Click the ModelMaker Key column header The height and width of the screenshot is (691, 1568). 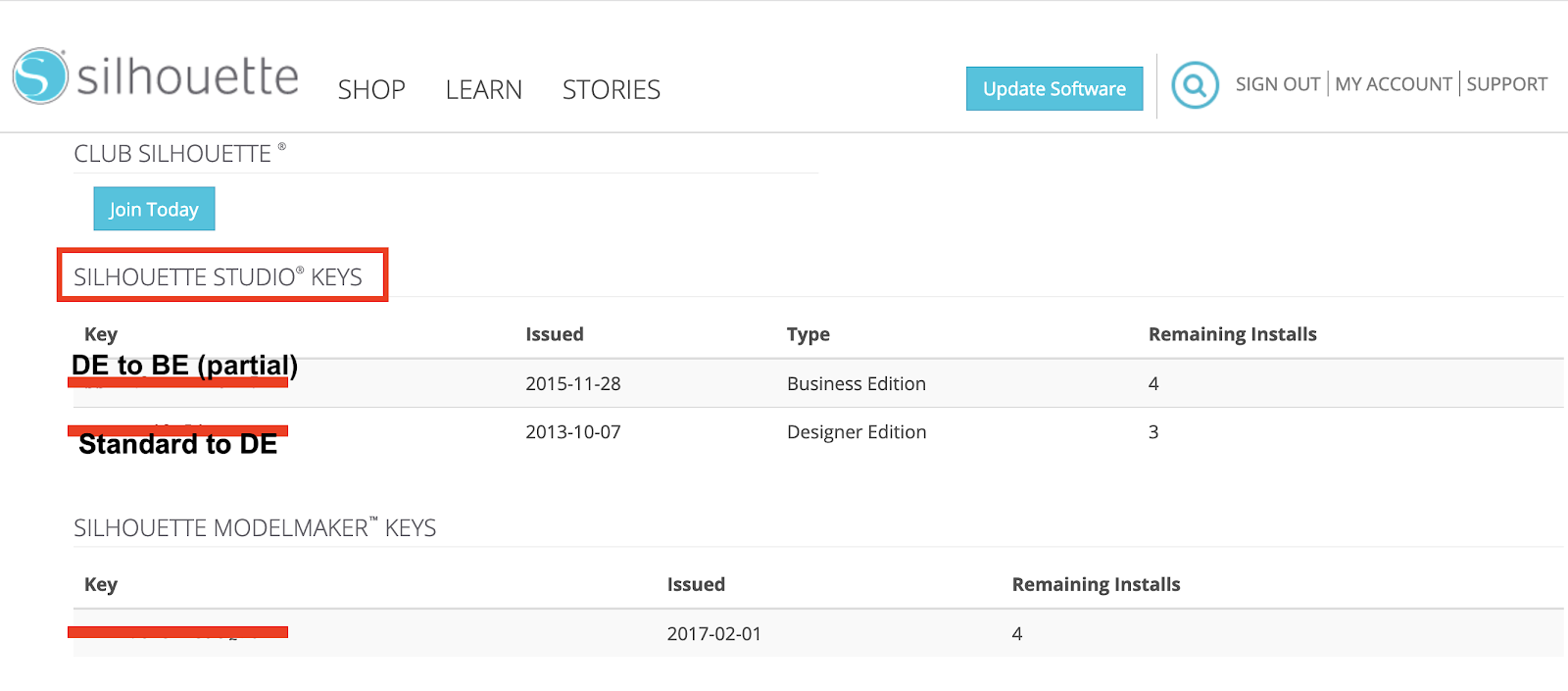101,585
